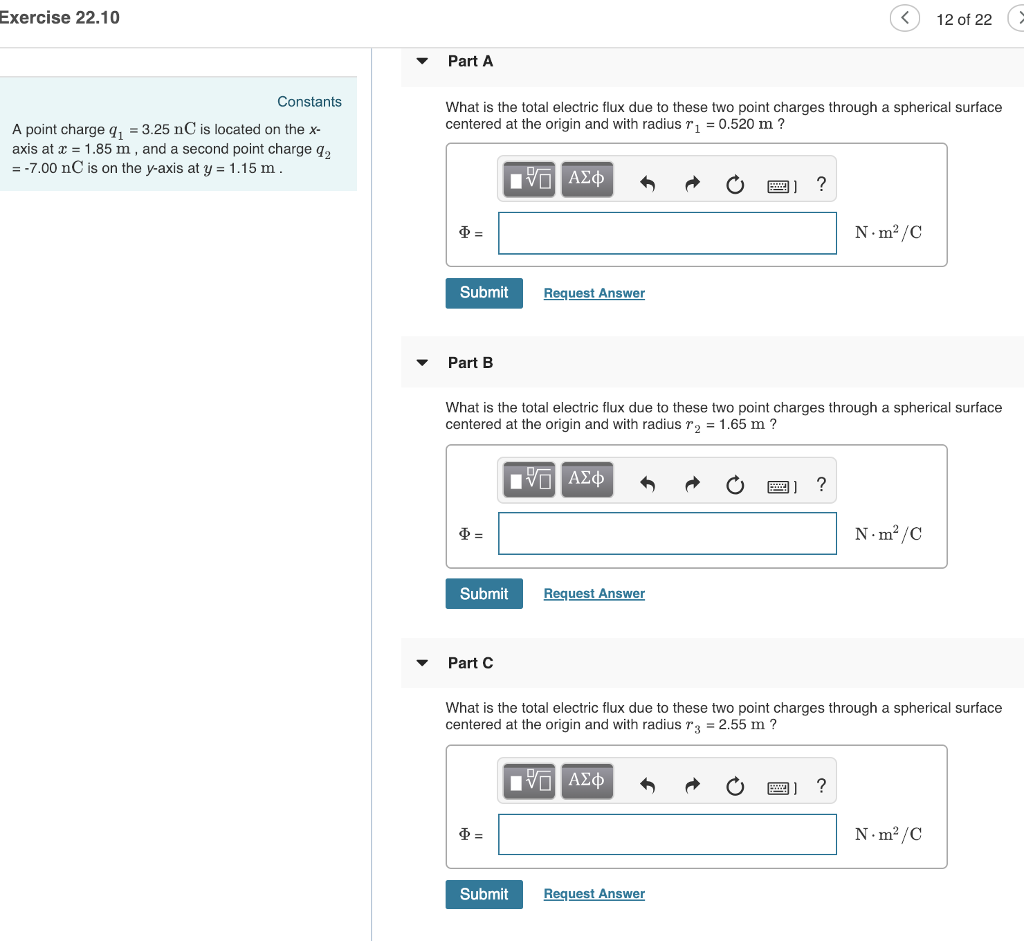
Task: Collapse the Part B section
Action: pos(423,362)
